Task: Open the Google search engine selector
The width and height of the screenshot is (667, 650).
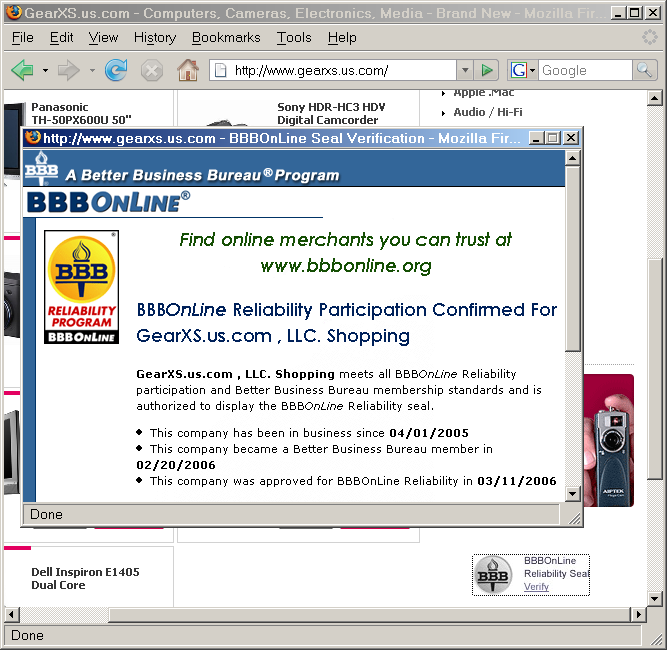Action: [523, 70]
